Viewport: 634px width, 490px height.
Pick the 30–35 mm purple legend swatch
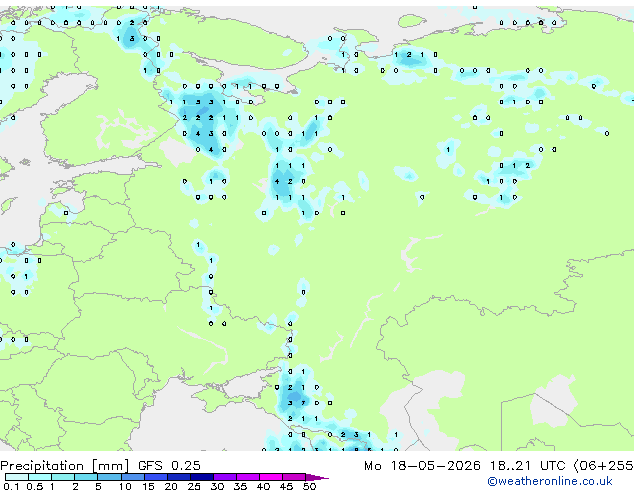tap(225, 477)
